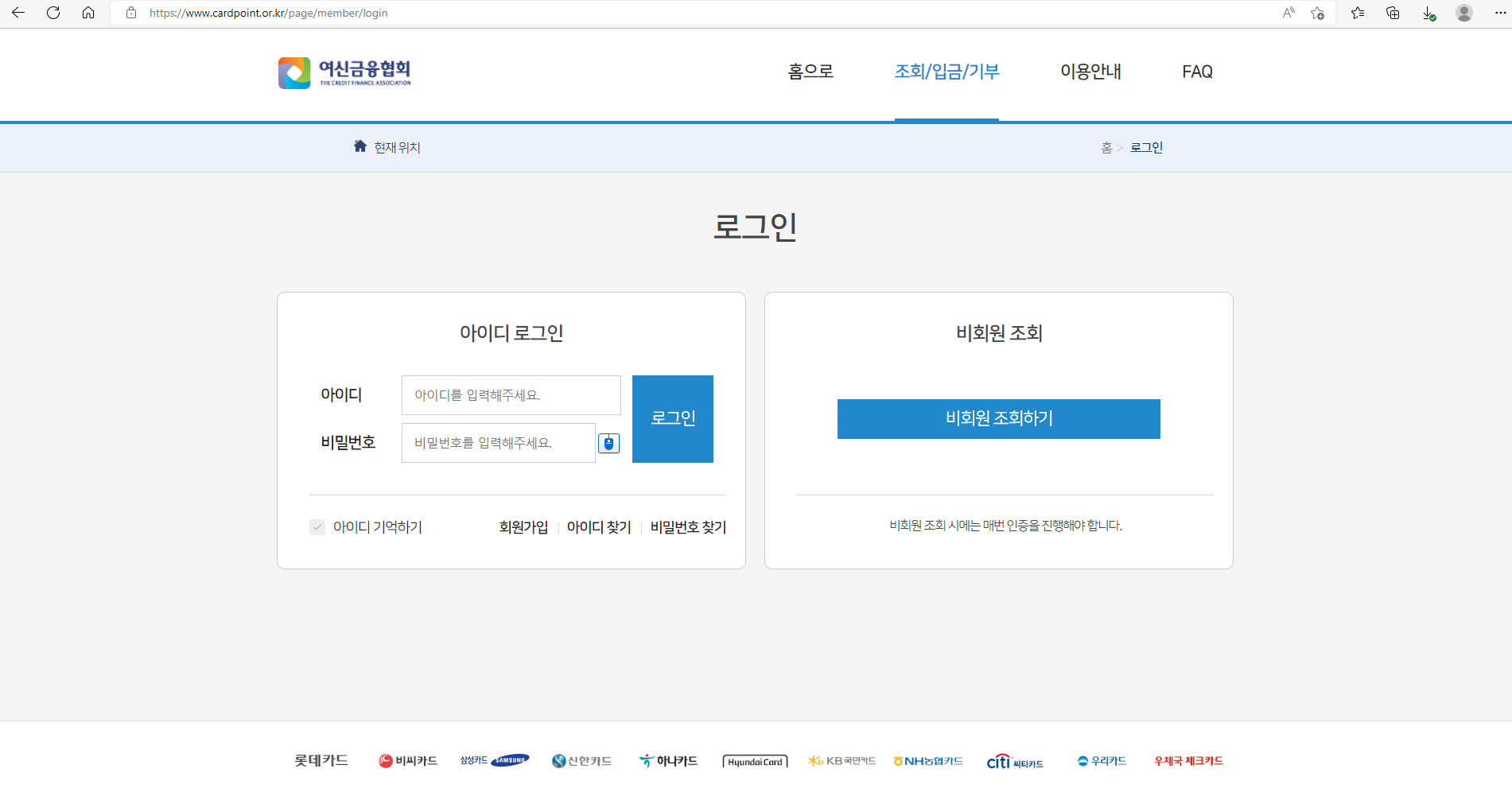
Task: Click the 로그인 button
Action: (672, 418)
